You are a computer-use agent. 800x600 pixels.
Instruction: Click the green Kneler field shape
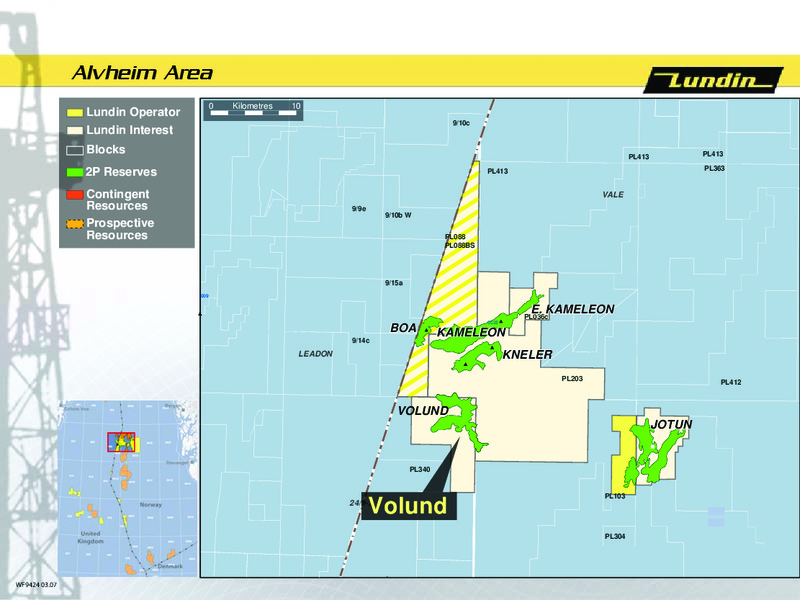[477, 356]
